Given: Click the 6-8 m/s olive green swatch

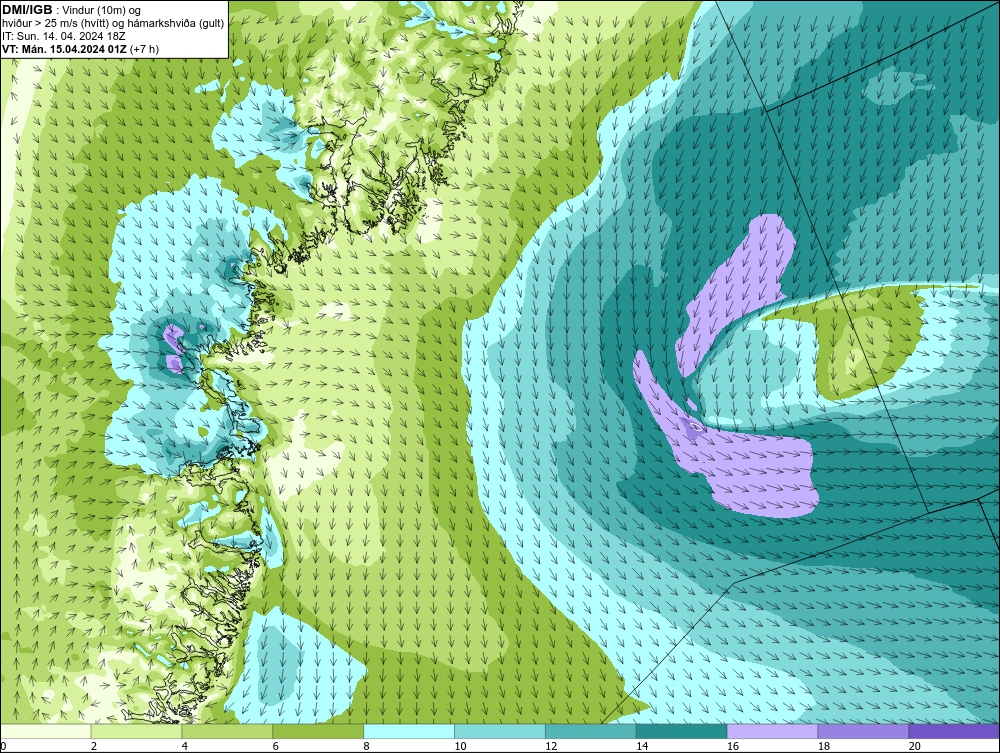Looking at the screenshot, I should point(318,731).
